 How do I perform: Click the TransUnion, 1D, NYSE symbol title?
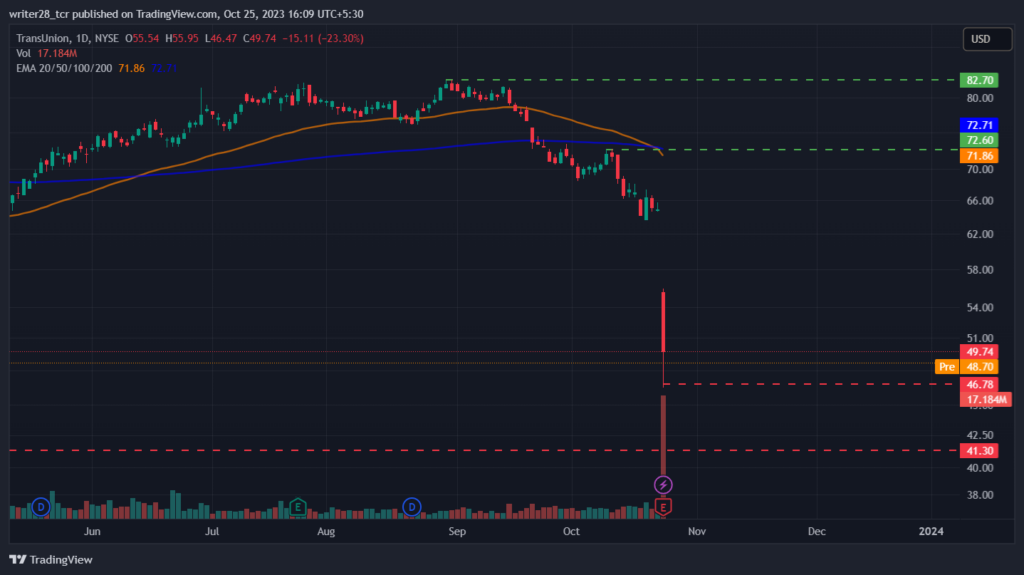67,39
